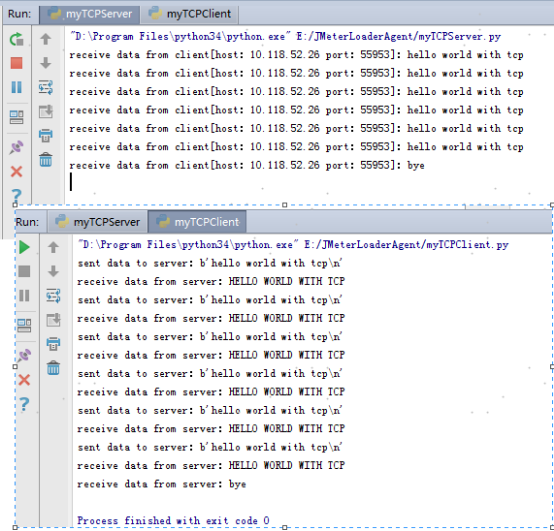Screen dimensions: 554x531
Task: Toggle soft-wrap in the client console
Action: pos(53,295)
